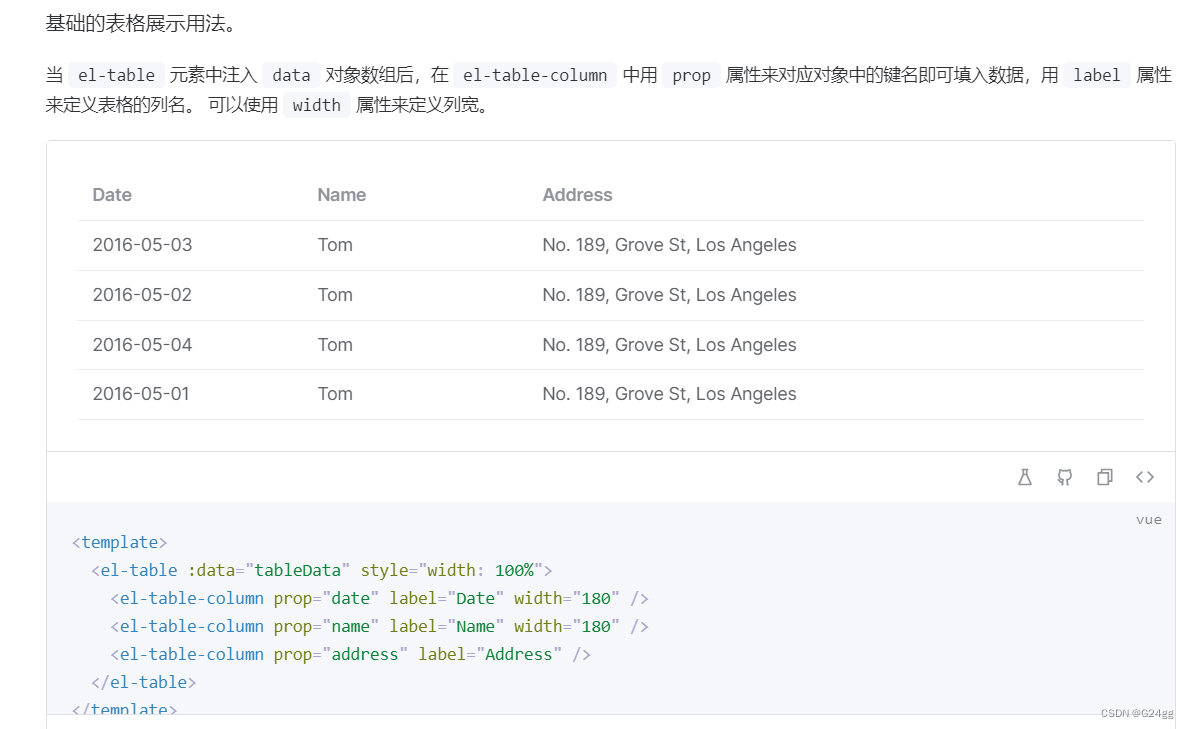Image resolution: width=1189 pixels, height=729 pixels.
Task: Click Tom in the 2016-05-03 row
Action: click(335, 245)
